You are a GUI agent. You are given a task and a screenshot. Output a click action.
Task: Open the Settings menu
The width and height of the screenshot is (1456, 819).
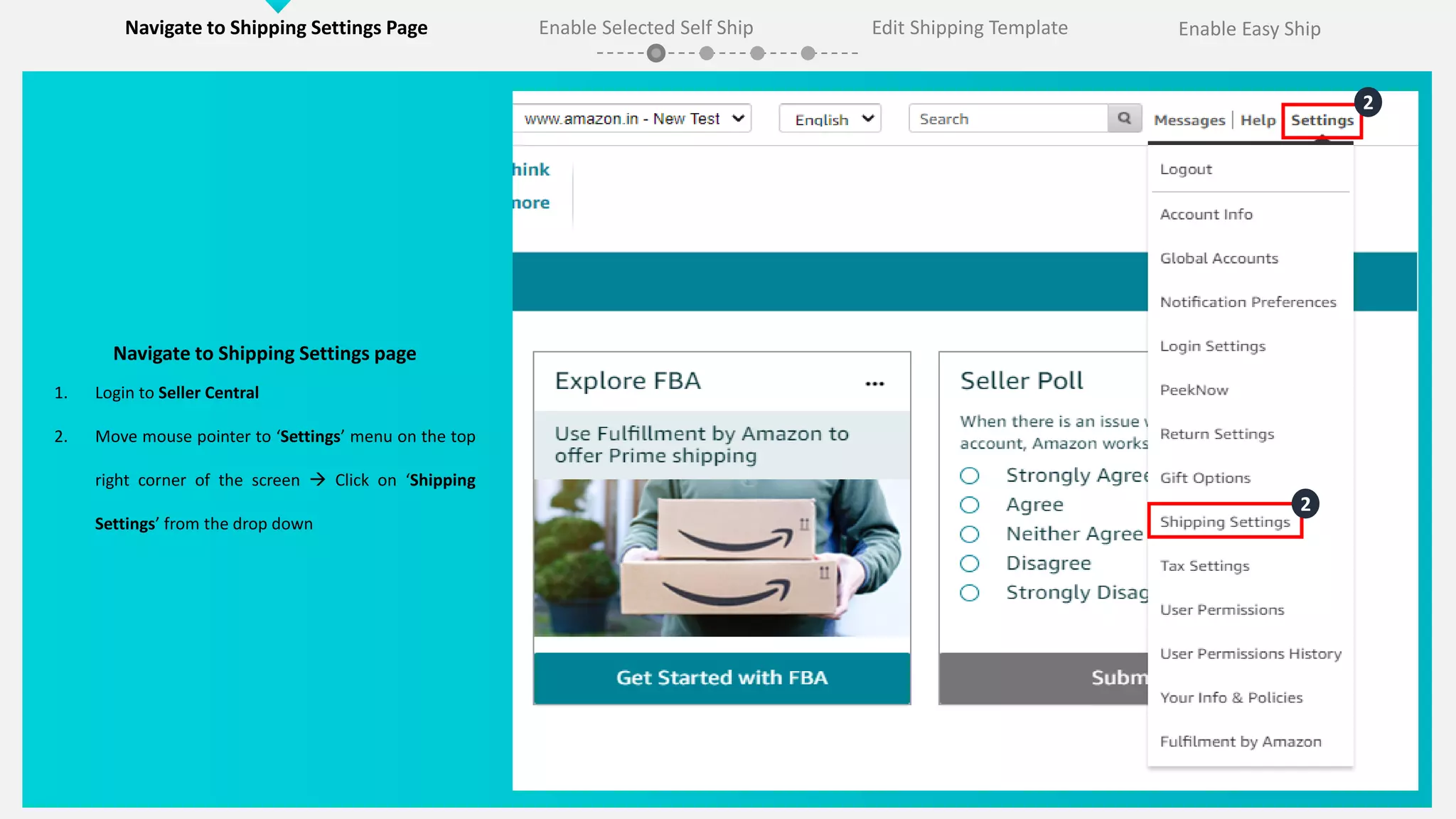click(x=1322, y=120)
